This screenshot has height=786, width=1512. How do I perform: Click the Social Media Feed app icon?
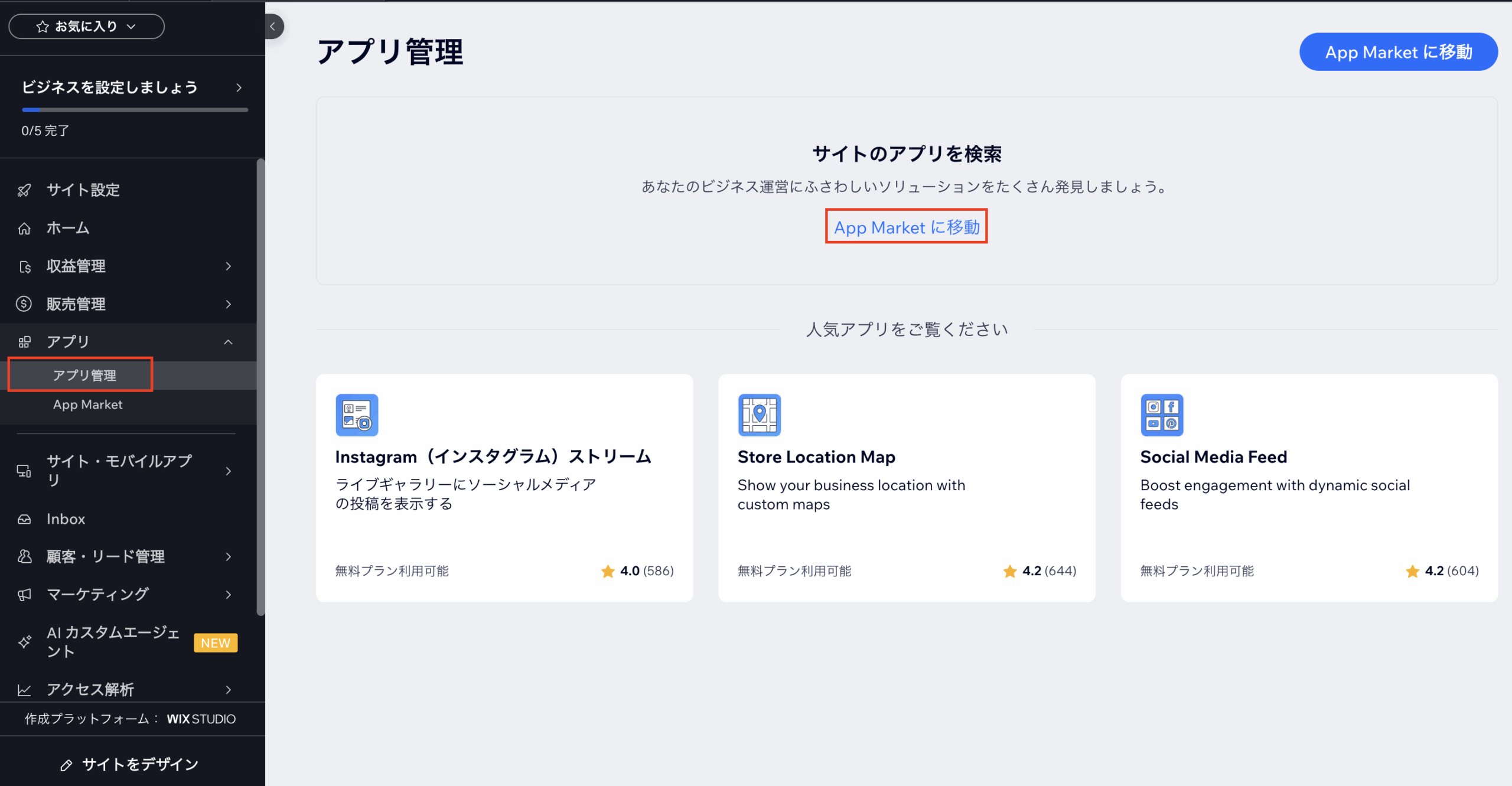(1161, 415)
